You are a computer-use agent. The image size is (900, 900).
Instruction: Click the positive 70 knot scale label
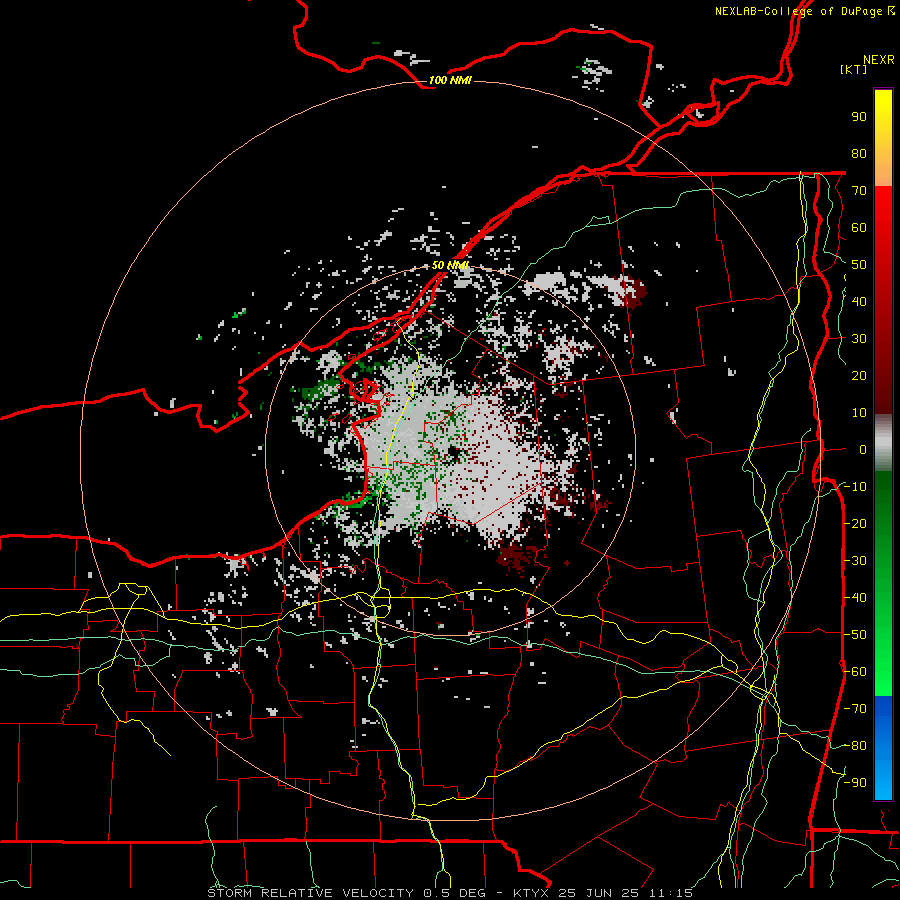click(x=859, y=191)
